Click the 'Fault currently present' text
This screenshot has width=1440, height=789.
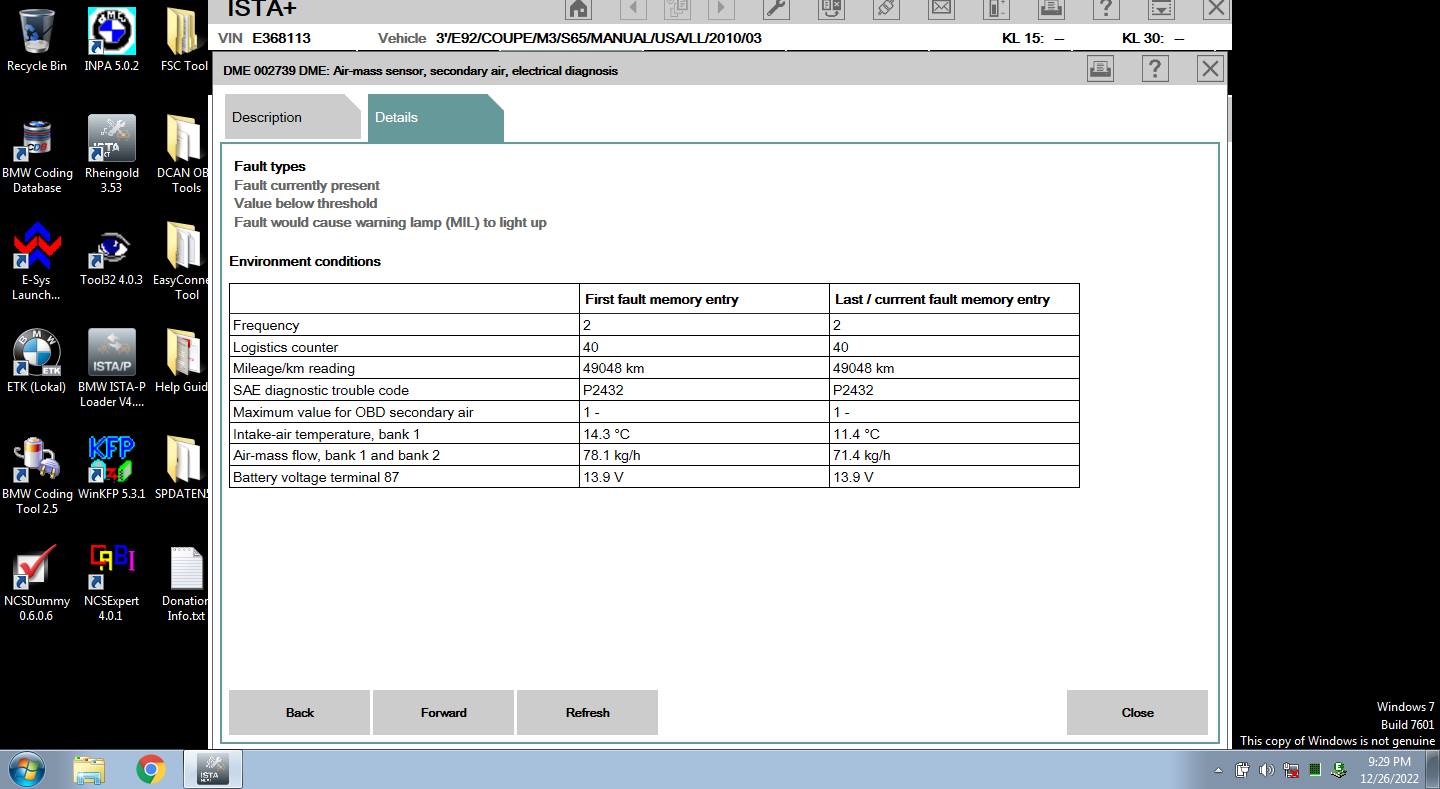tap(307, 185)
